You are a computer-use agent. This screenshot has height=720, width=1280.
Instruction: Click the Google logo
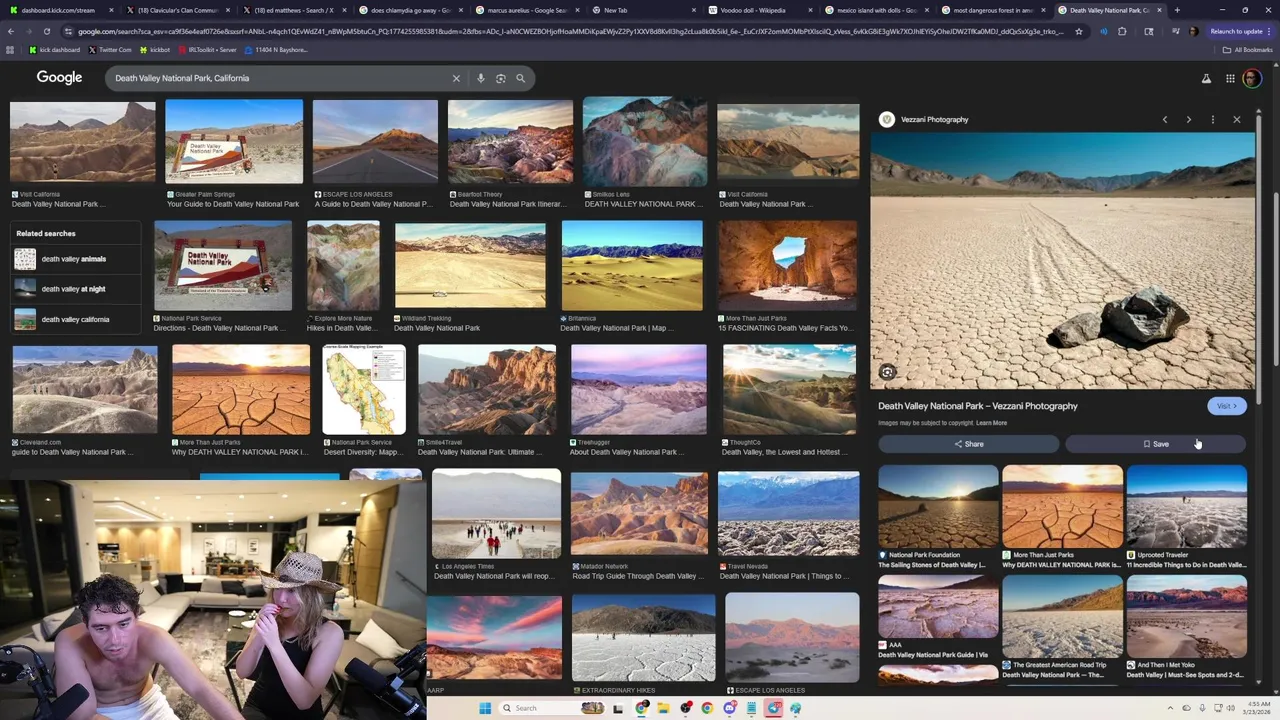point(59,78)
